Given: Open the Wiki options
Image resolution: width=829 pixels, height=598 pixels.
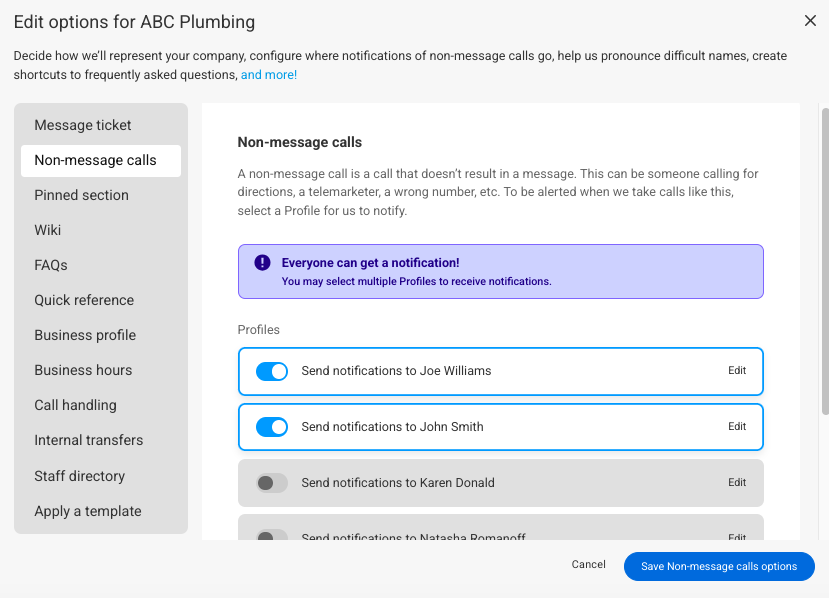Looking at the screenshot, I should pyautogui.click(x=48, y=230).
